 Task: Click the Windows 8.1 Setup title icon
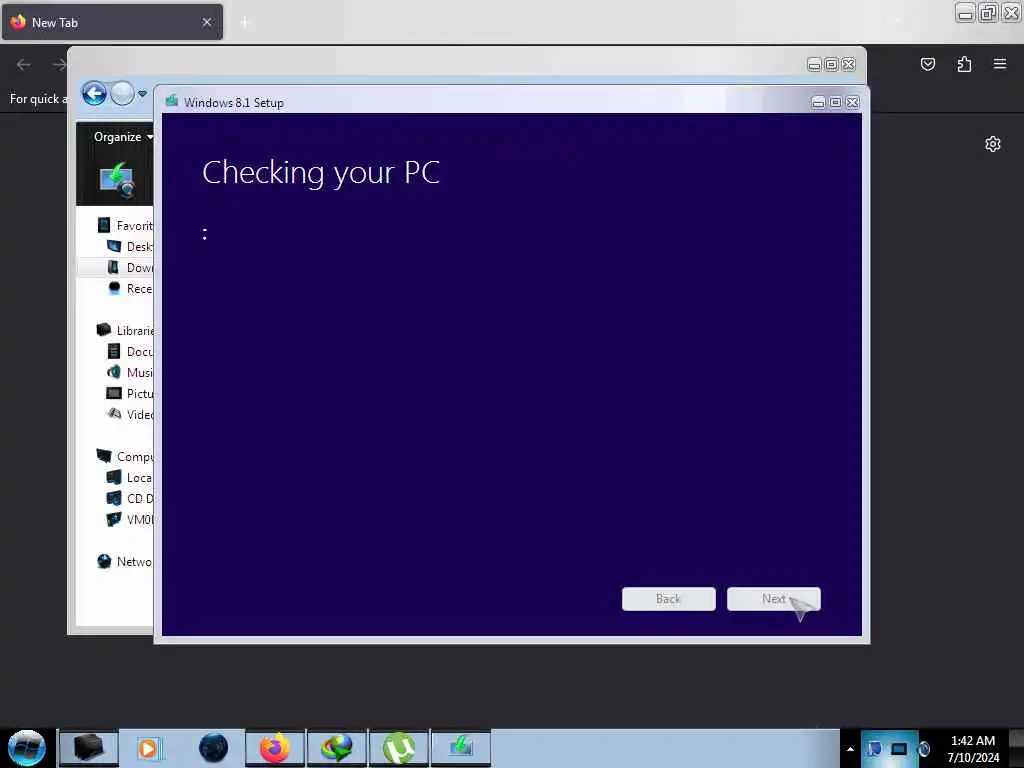(172, 101)
